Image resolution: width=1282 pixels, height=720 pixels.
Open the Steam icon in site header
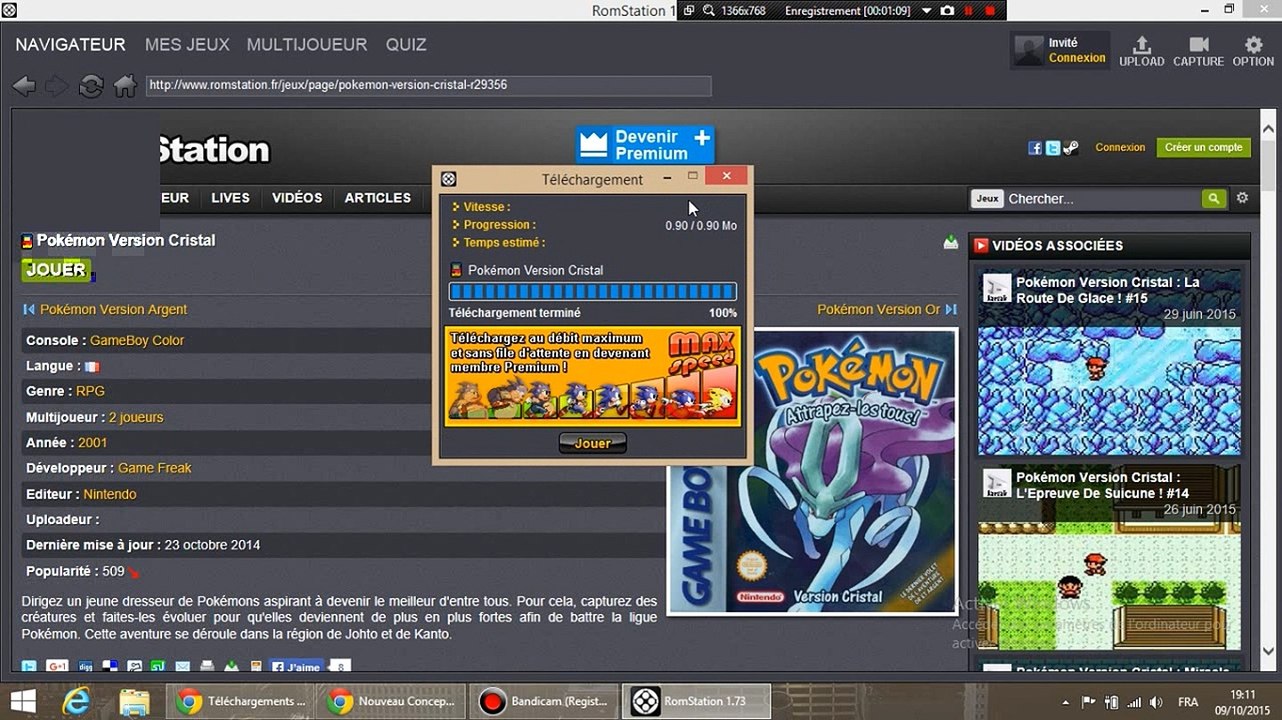click(1070, 148)
